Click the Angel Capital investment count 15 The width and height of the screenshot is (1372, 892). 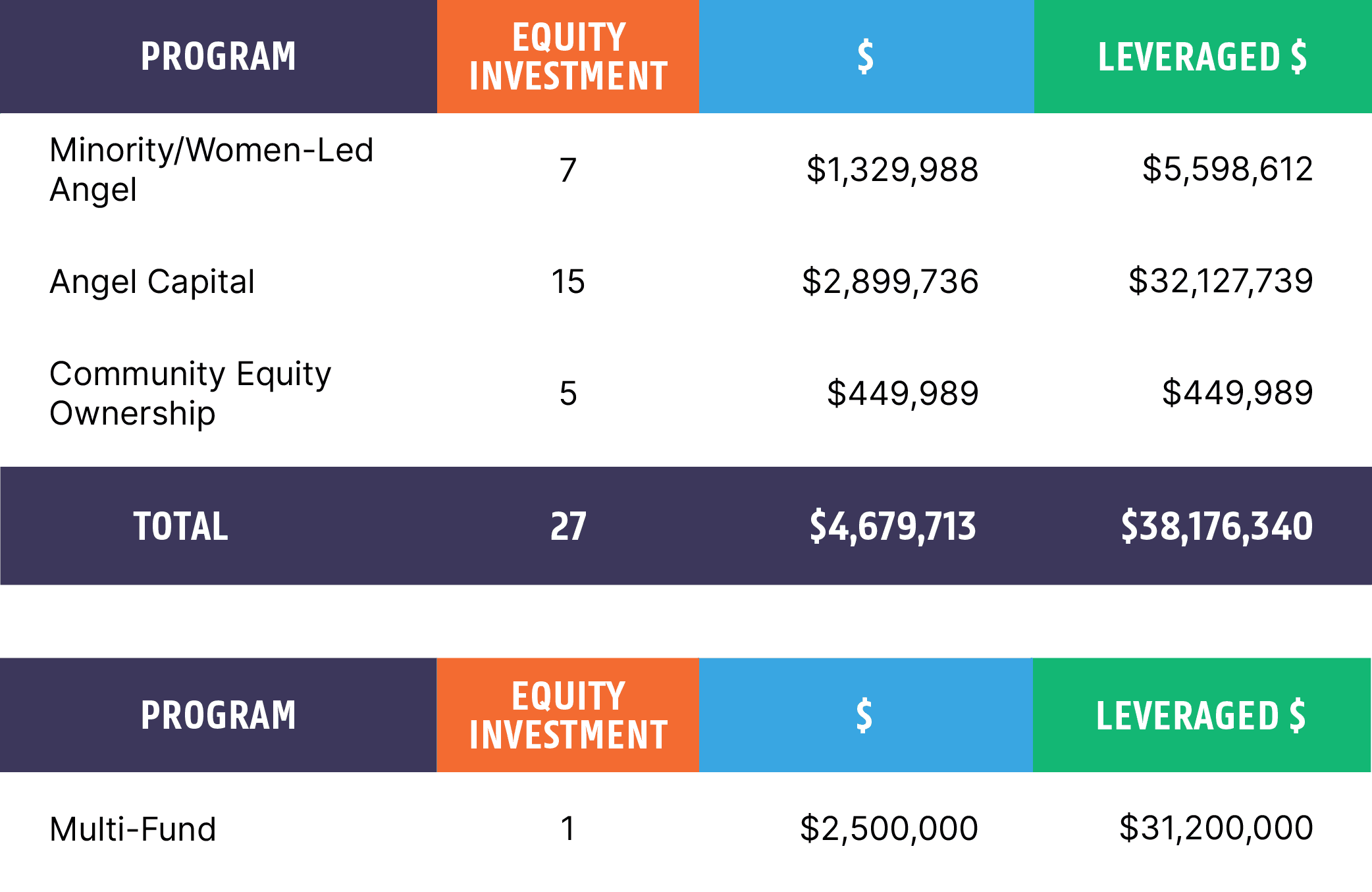point(568,282)
